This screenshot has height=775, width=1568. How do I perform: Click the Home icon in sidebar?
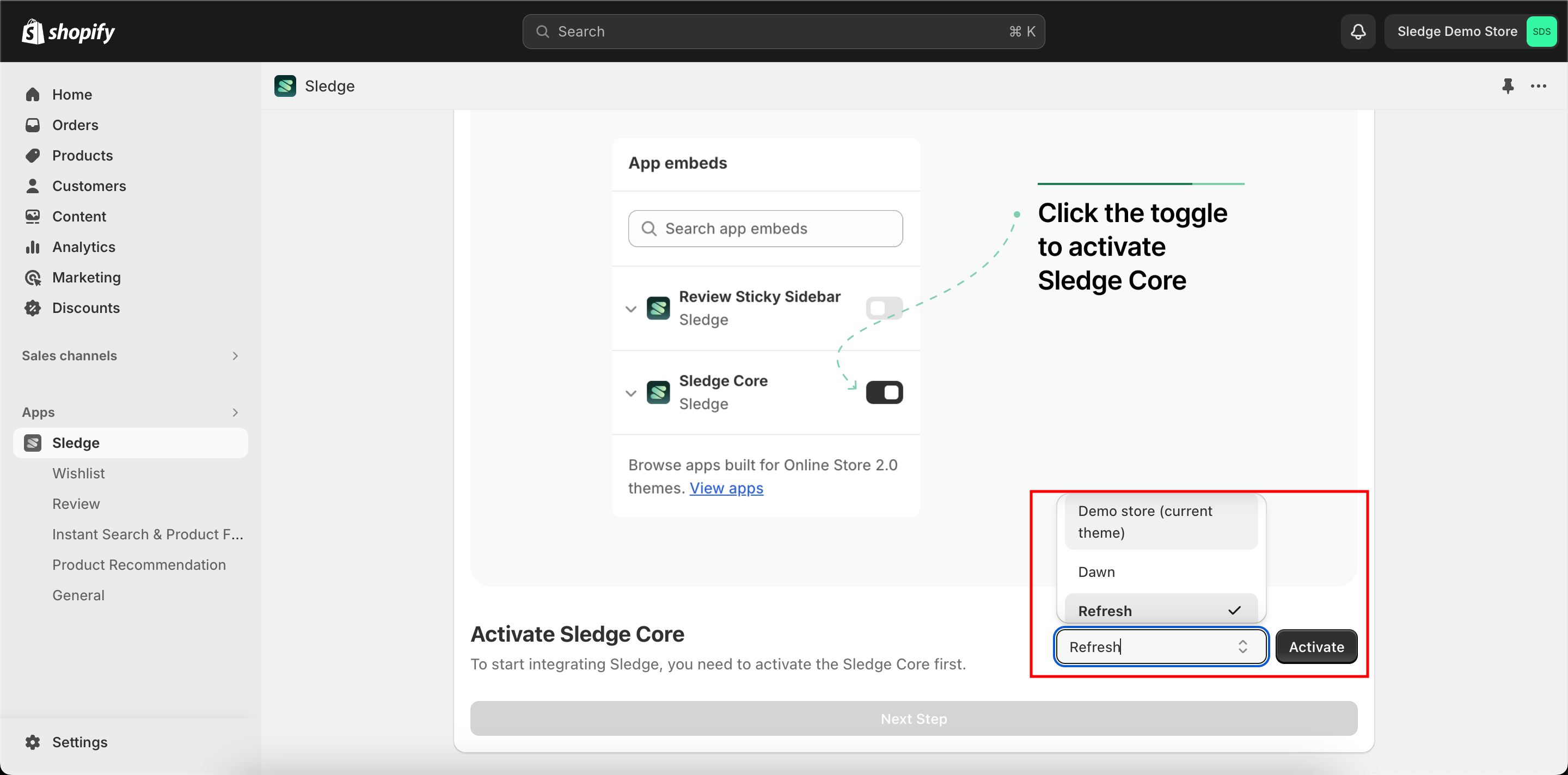coord(33,94)
